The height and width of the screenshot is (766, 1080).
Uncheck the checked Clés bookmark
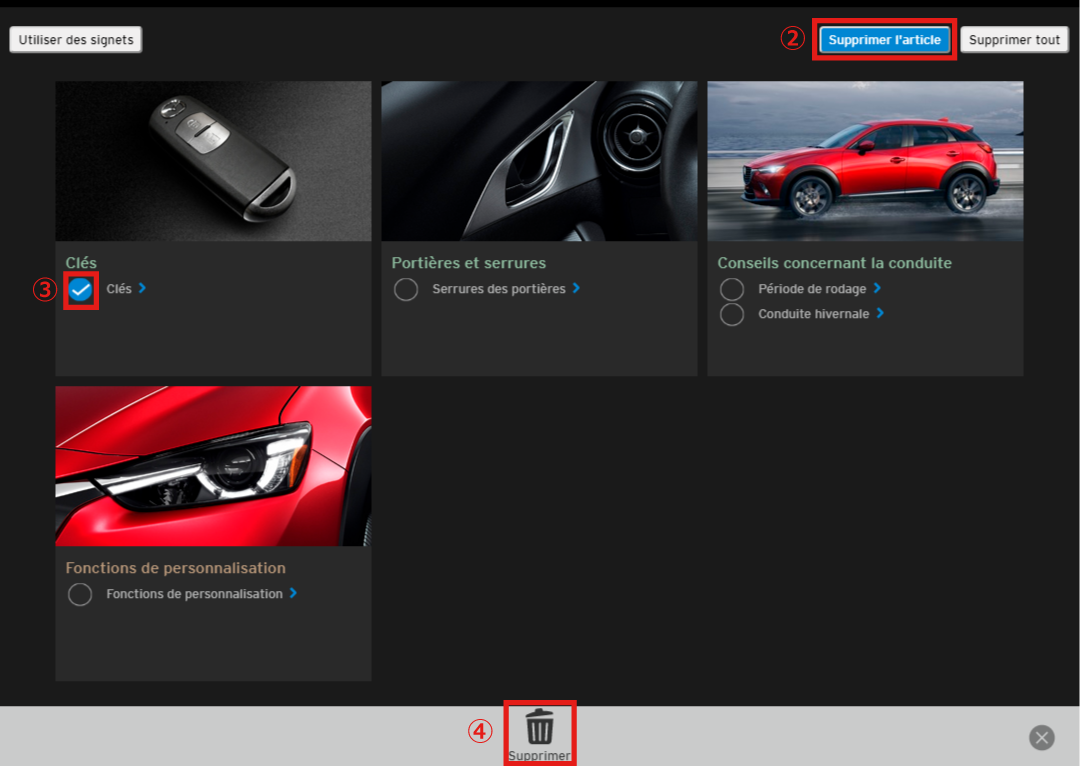(81, 290)
